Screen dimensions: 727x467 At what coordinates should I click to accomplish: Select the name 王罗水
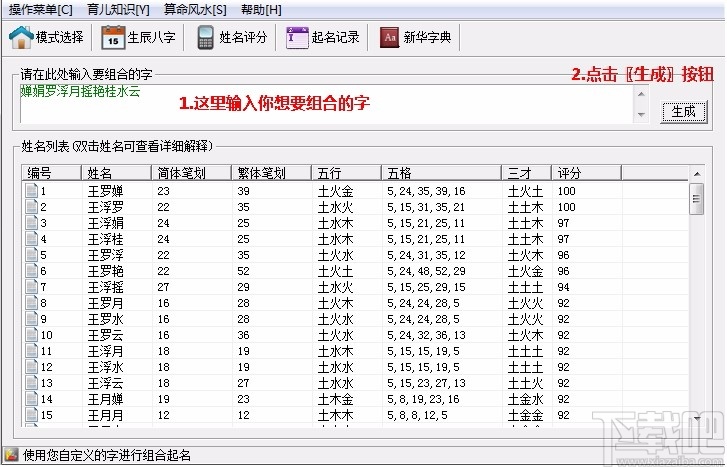106,319
